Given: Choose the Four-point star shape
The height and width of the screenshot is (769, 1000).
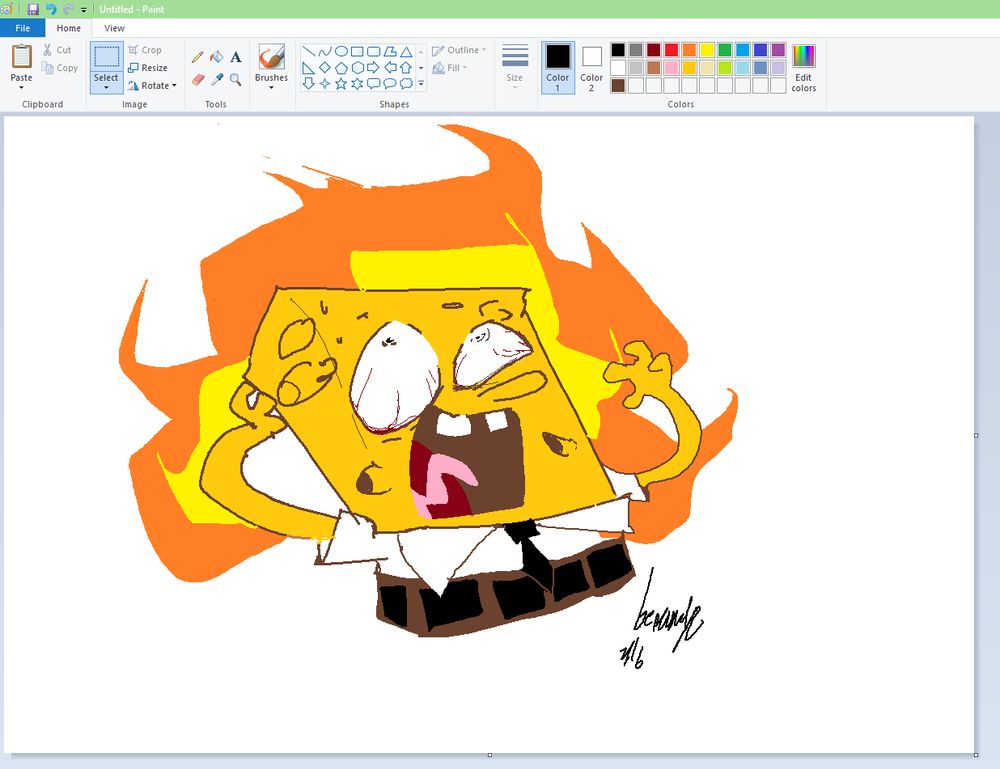Looking at the screenshot, I should pyautogui.click(x=325, y=83).
